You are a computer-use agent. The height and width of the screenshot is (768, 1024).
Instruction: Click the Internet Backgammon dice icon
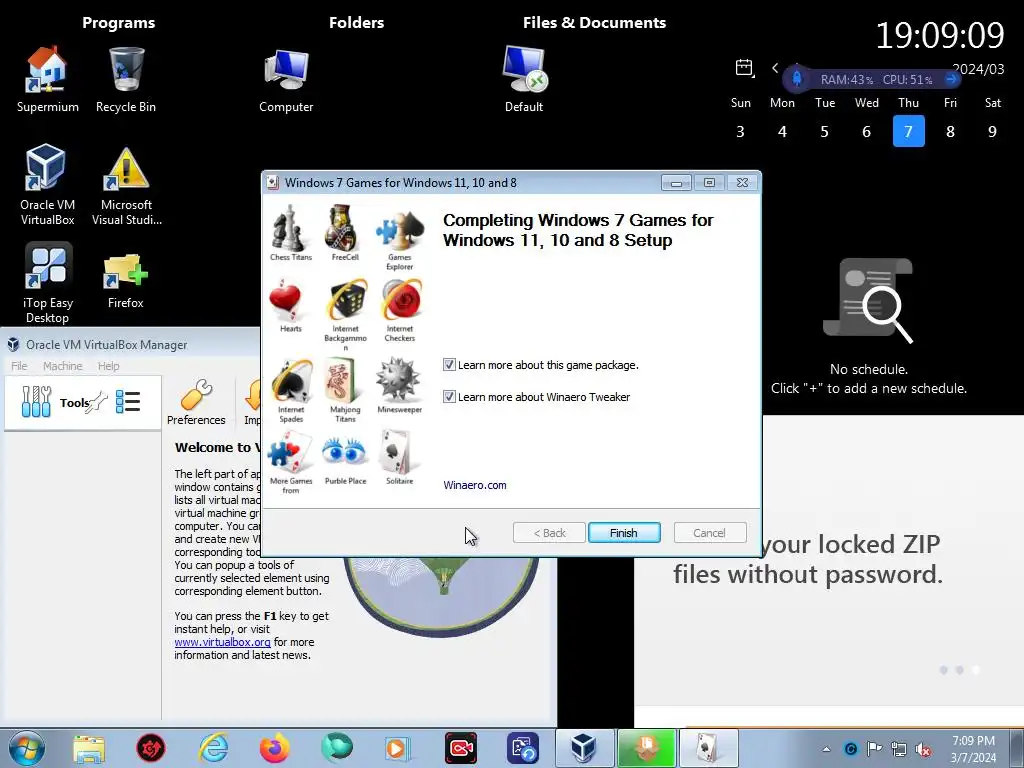[347, 301]
